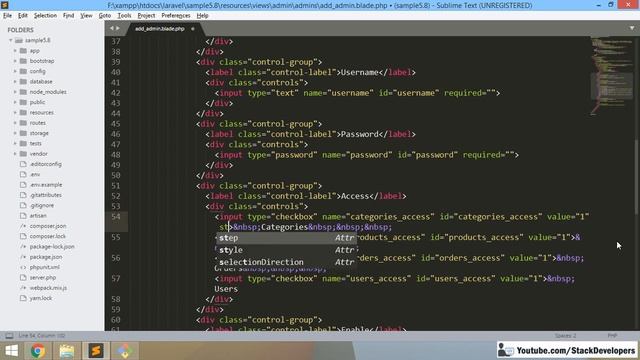Screen dimensions: 640x360
Task: Open the Preferences menu
Action: click(x=176, y=16)
